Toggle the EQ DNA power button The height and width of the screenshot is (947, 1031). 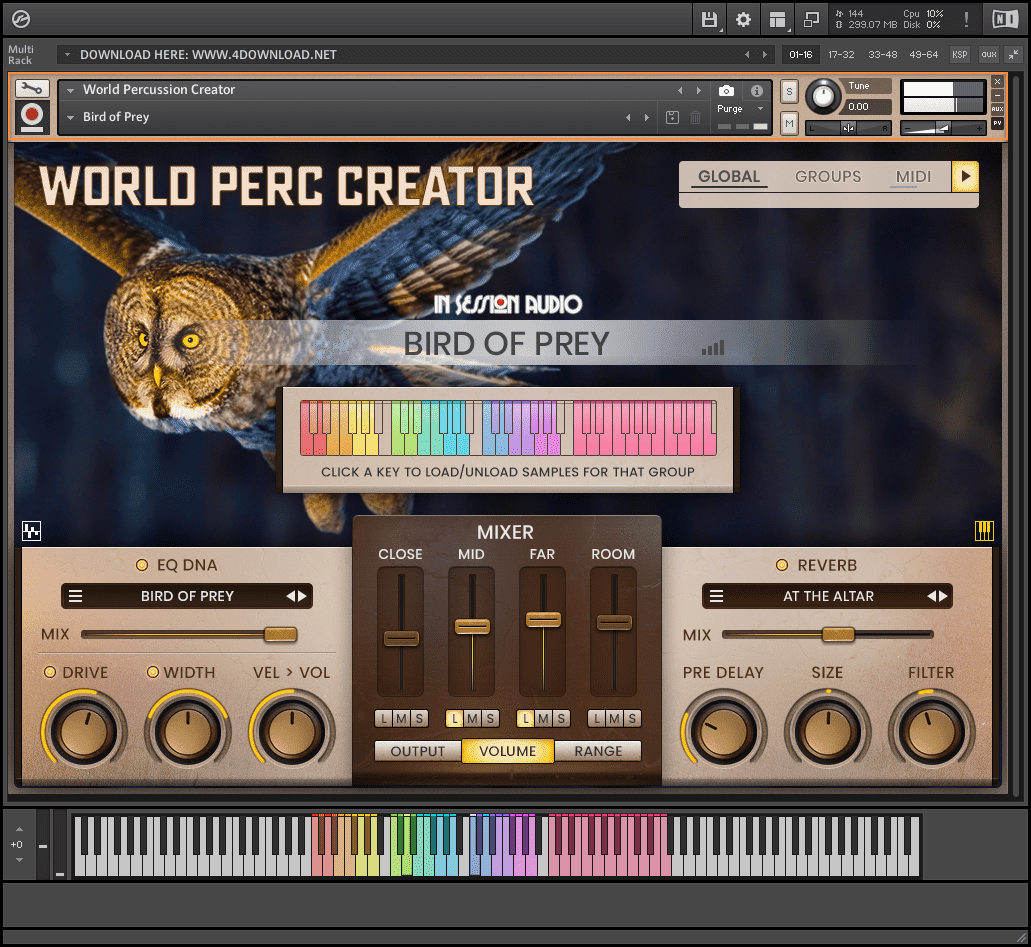(x=141, y=565)
